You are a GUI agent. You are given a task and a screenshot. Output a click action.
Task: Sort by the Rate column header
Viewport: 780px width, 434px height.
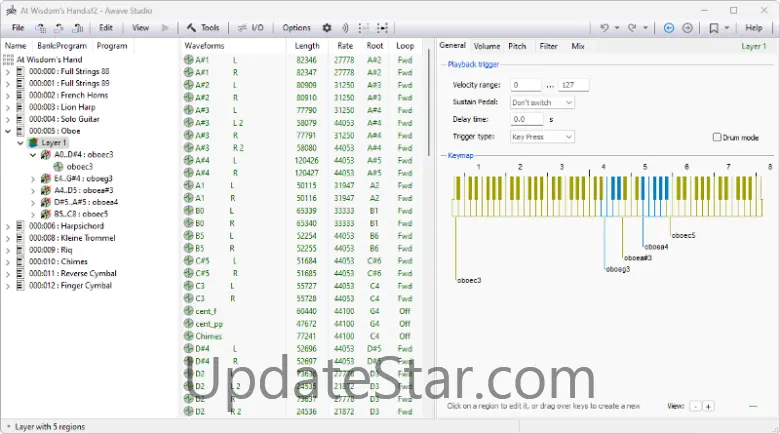click(345, 46)
